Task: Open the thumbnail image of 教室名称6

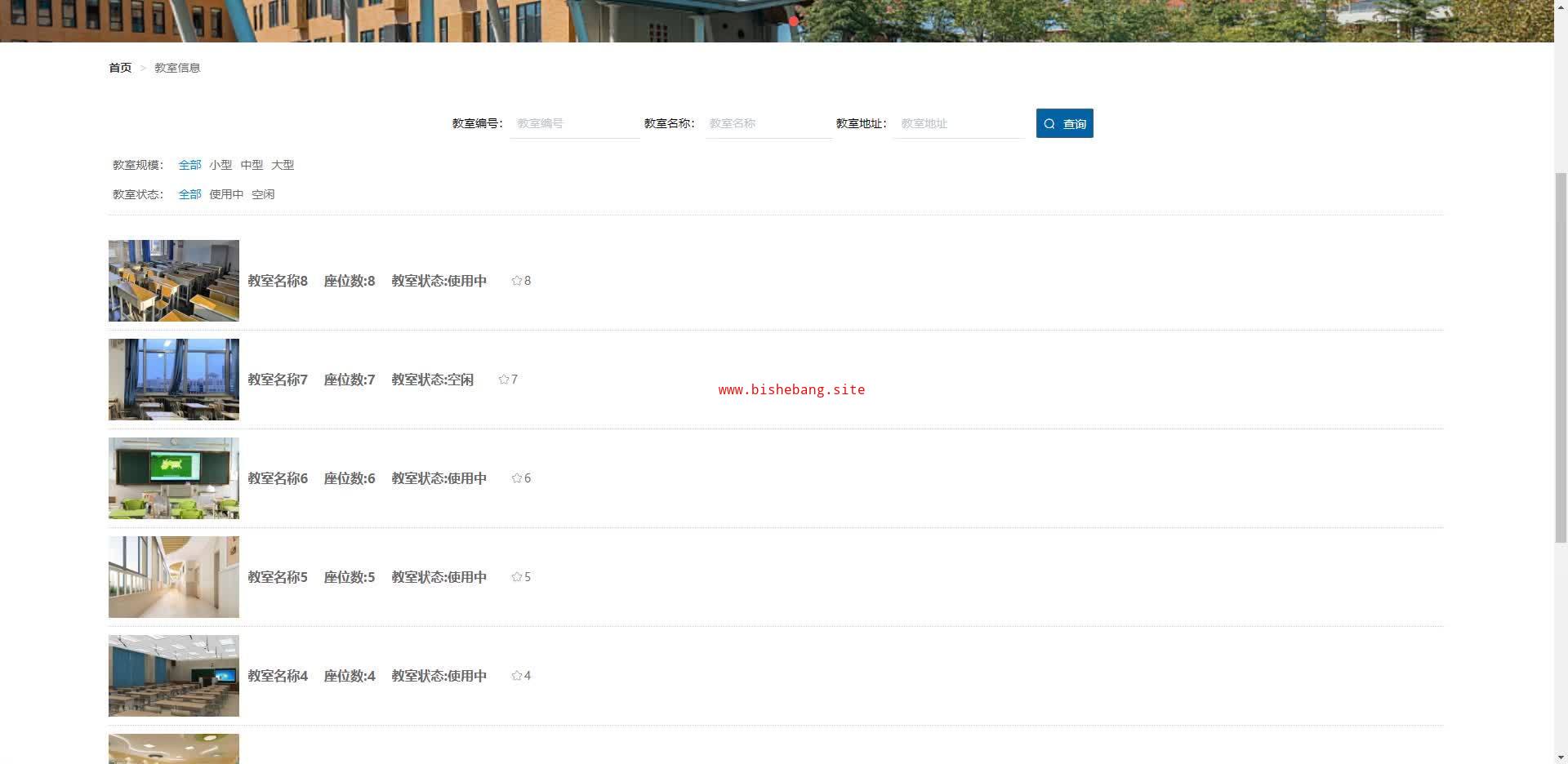Action: point(174,478)
